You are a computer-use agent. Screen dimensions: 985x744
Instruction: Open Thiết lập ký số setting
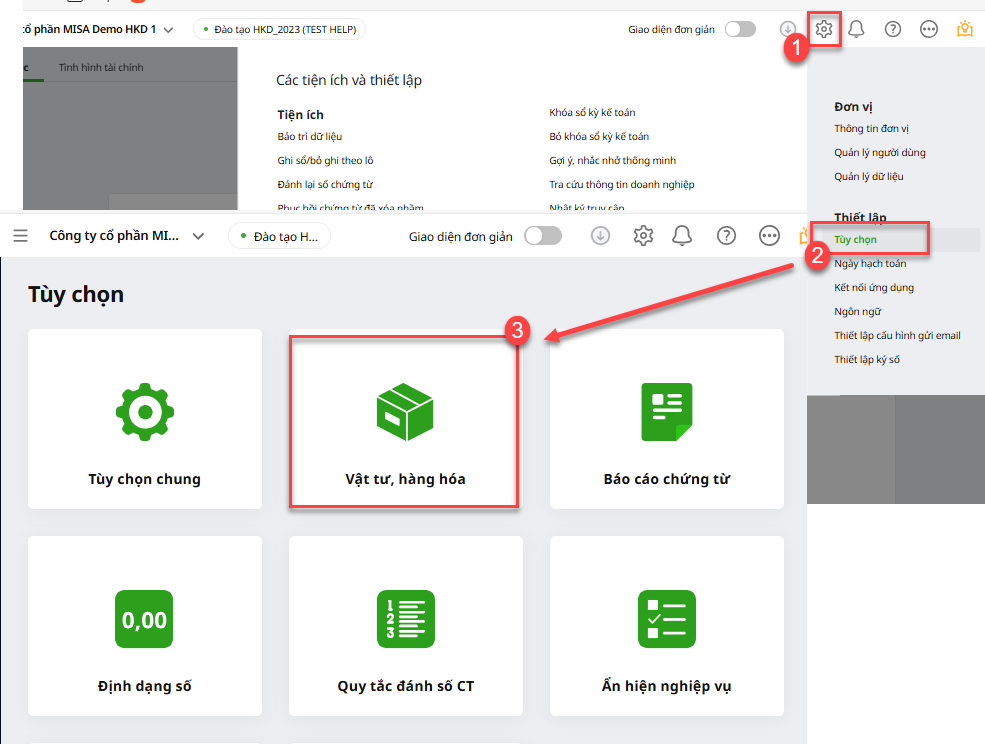tap(867, 360)
